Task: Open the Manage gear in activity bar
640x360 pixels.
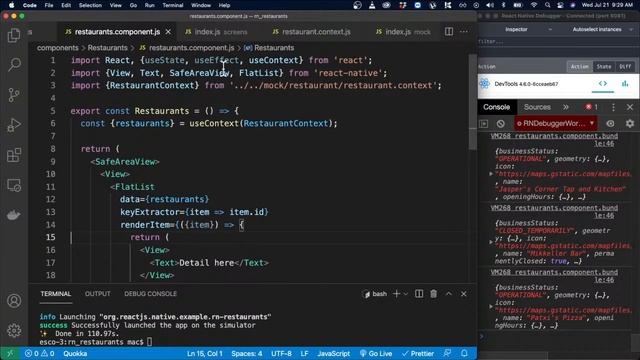Action: tap(14, 330)
